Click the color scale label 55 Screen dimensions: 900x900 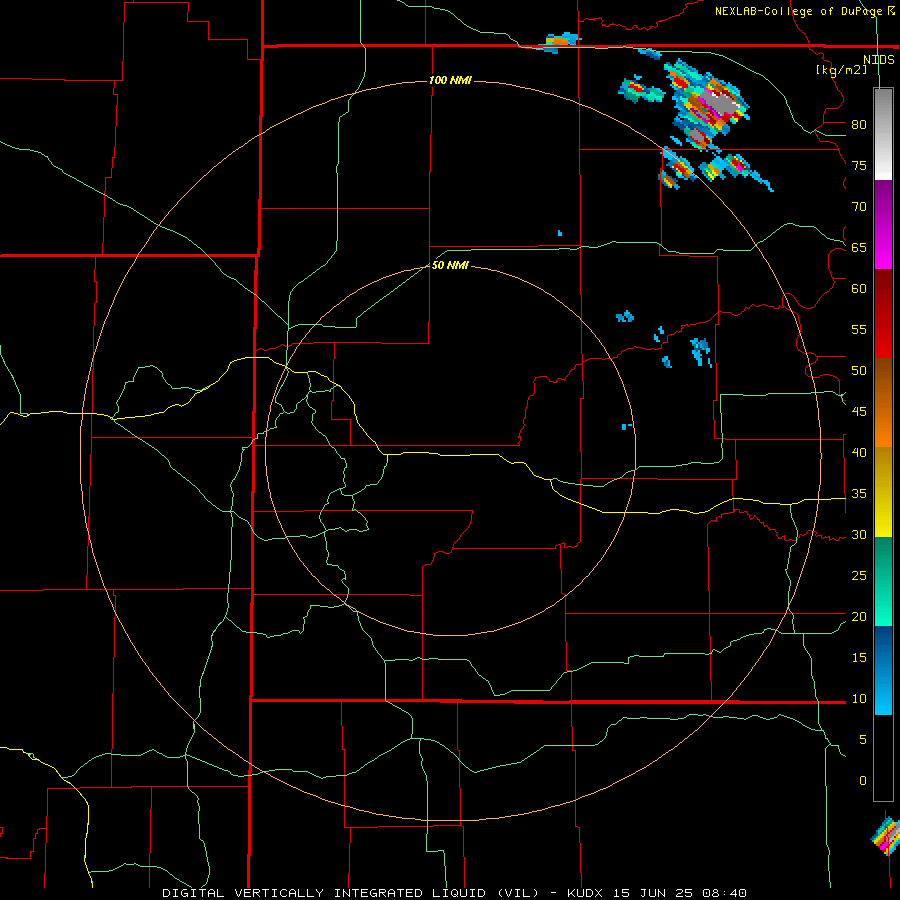tap(859, 329)
